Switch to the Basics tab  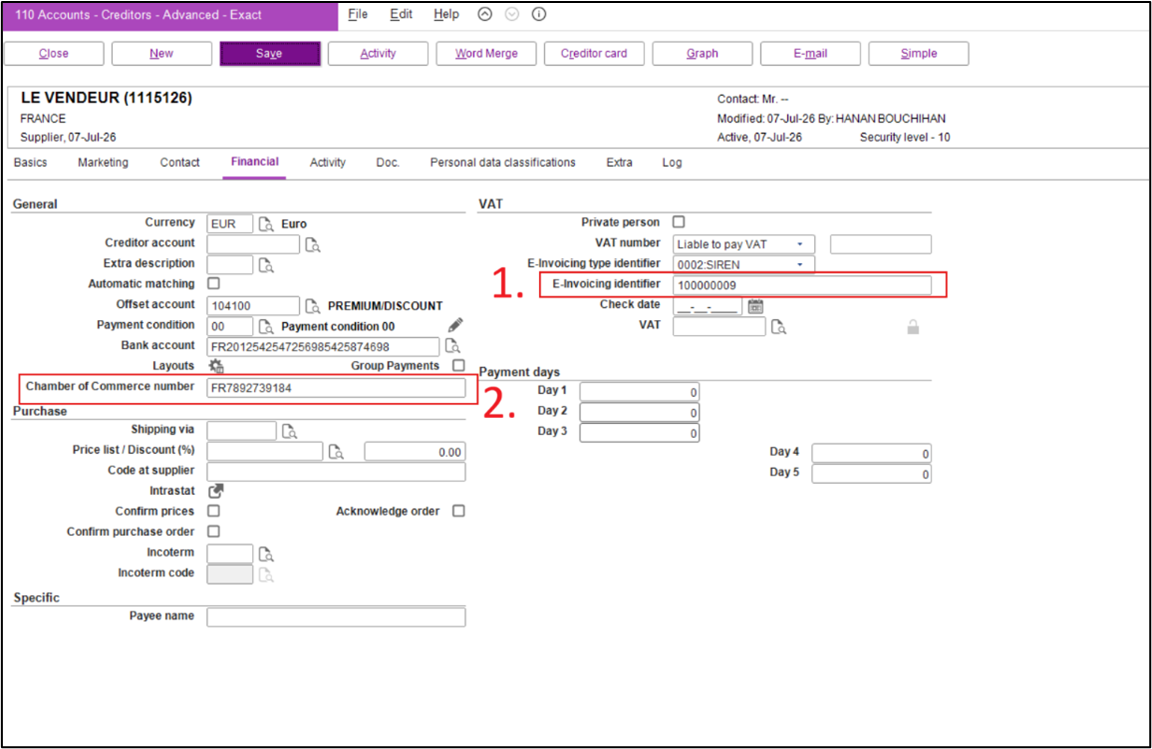coord(30,162)
